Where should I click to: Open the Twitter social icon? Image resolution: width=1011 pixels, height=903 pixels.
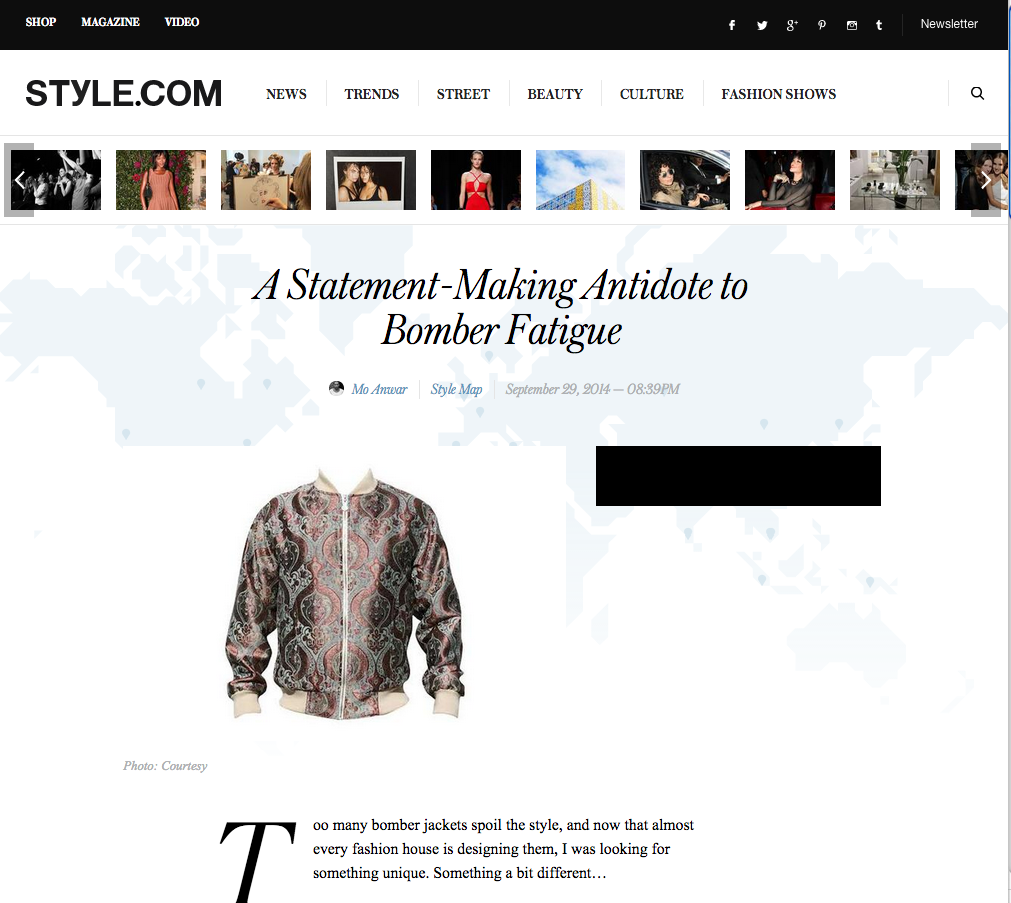click(762, 25)
